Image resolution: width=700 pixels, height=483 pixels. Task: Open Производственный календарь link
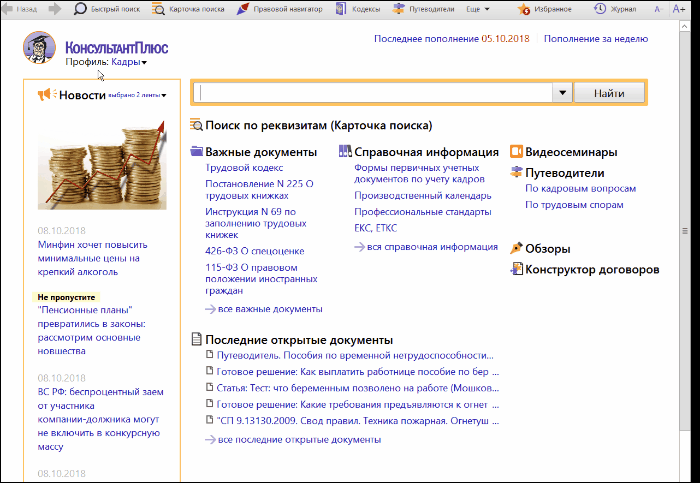(x=423, y=196)
